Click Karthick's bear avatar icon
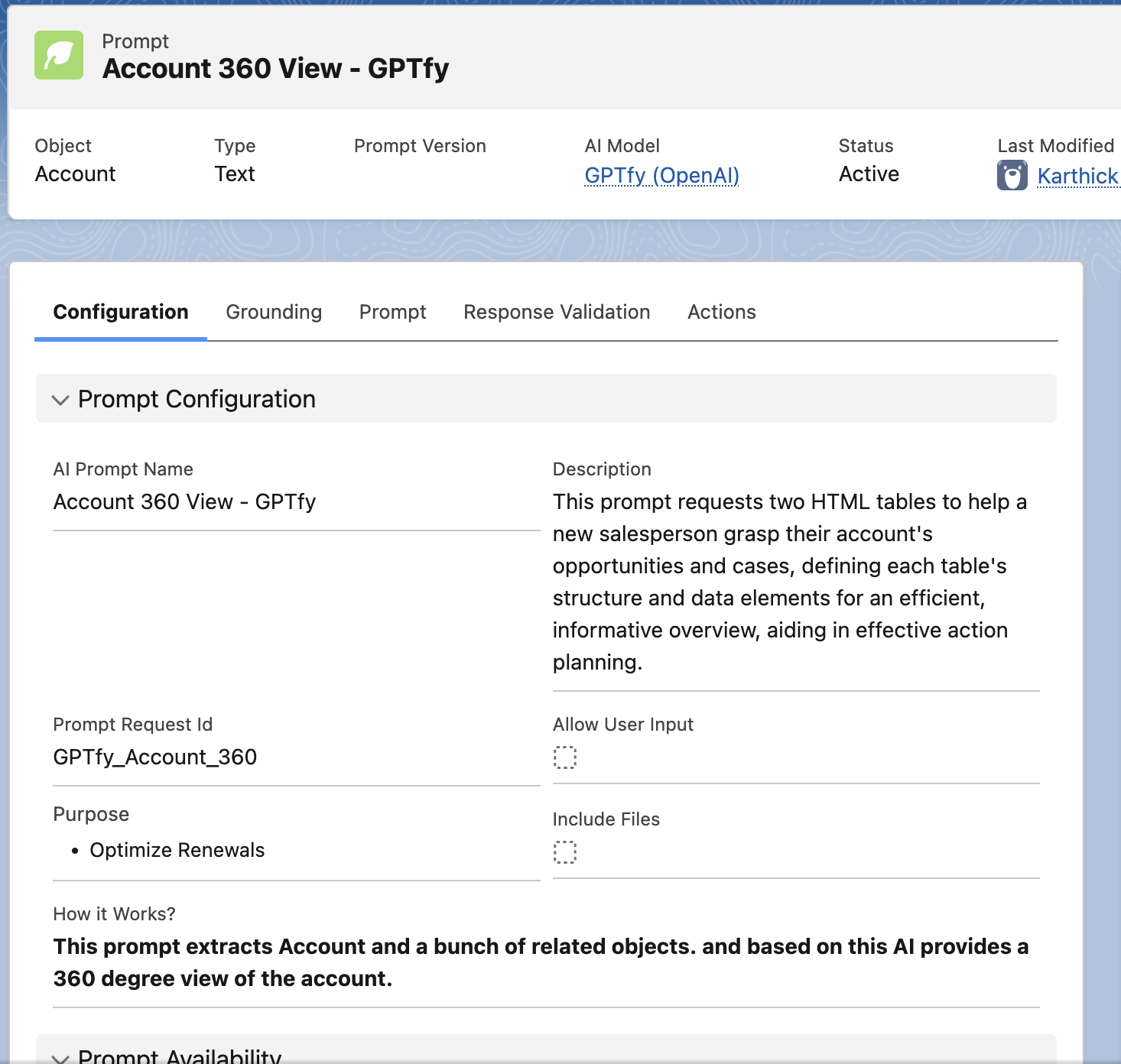Screen dimensions: 1121x1064 coord(1012,176)
